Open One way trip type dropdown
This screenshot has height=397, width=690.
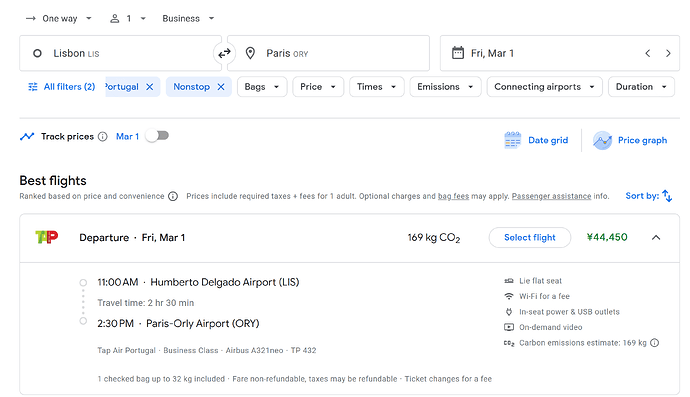click(x=59, y=18)
